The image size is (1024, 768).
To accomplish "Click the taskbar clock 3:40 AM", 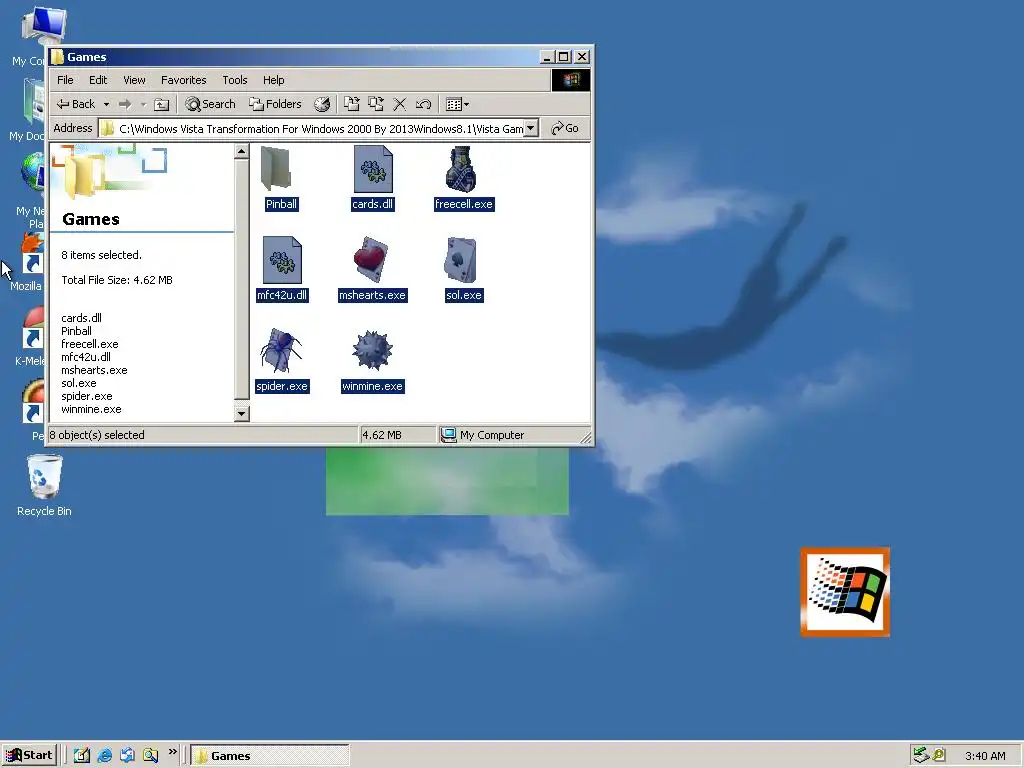I will [985, 756].
